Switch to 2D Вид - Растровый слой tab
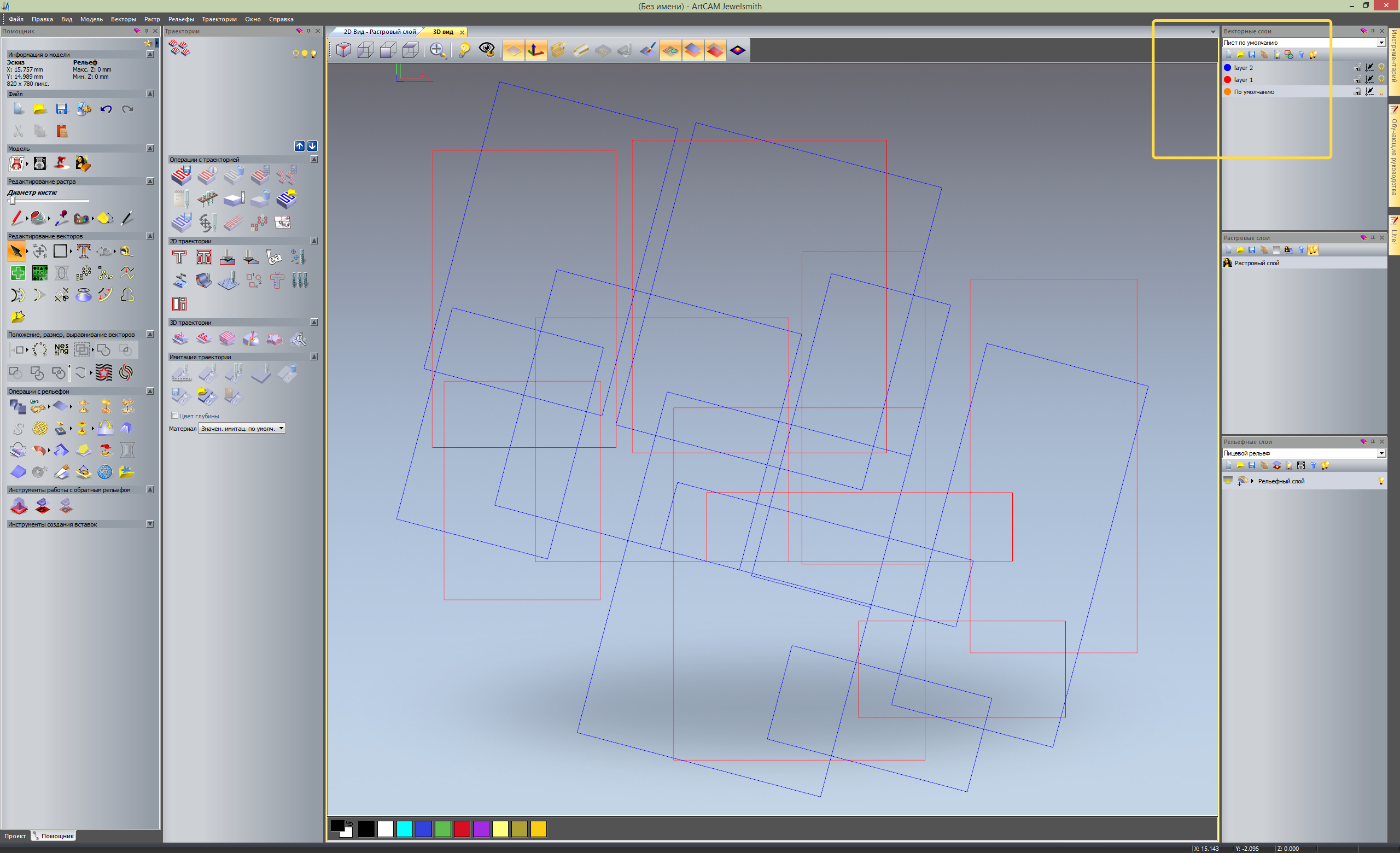This screenshot has height=853, width=1400. (x=379, y=32)
